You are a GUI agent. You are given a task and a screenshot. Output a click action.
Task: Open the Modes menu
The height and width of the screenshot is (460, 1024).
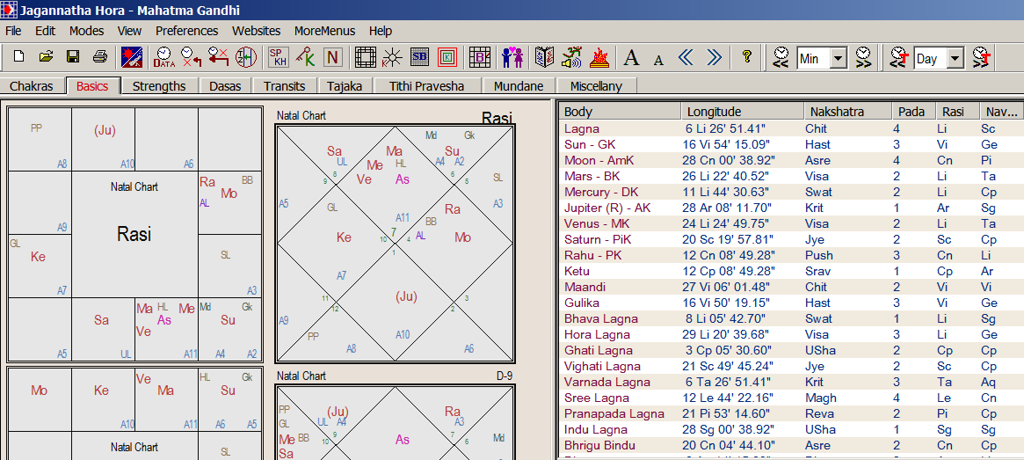tap(86, 31)
